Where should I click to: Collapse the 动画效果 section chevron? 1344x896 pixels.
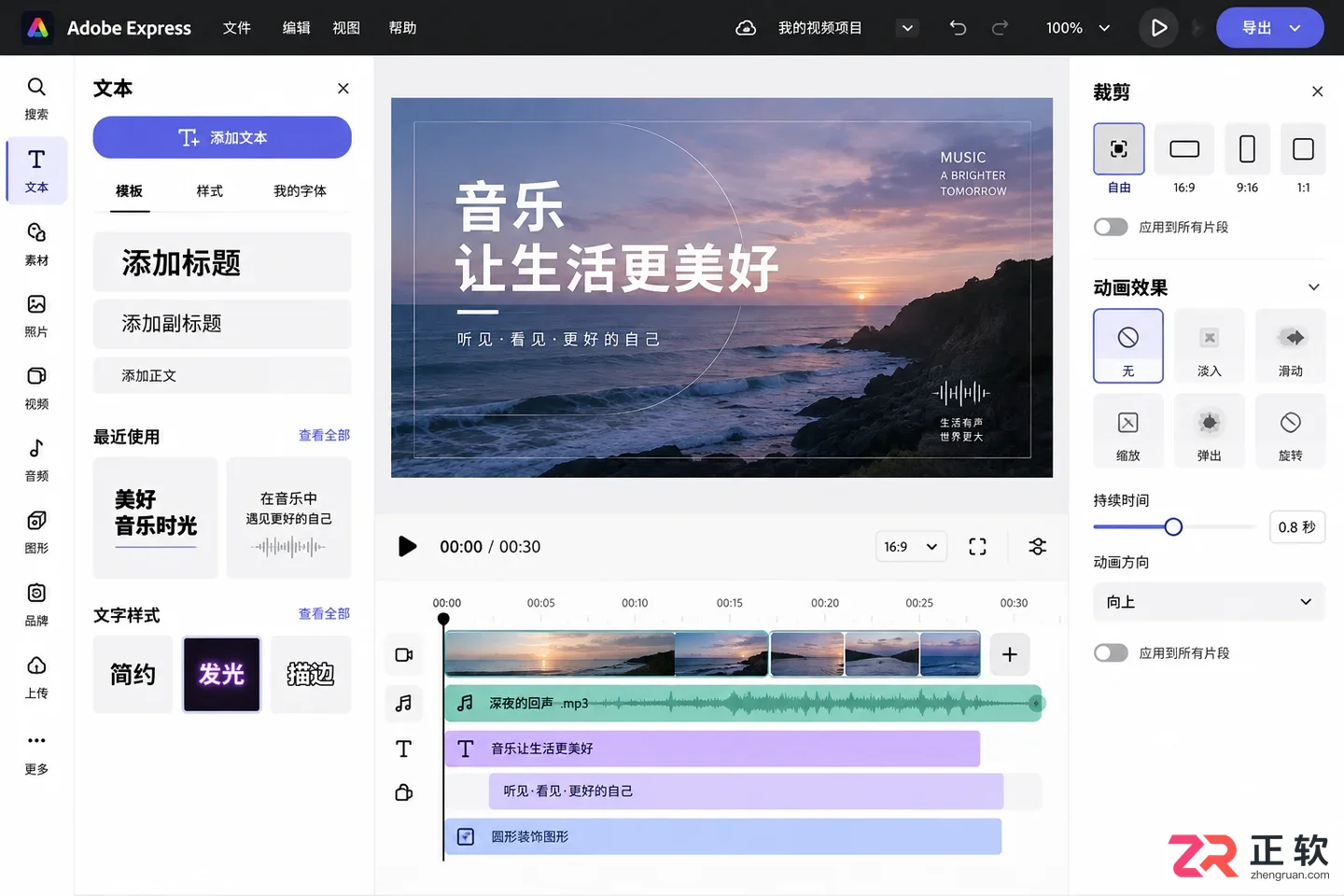(1314, 287)
